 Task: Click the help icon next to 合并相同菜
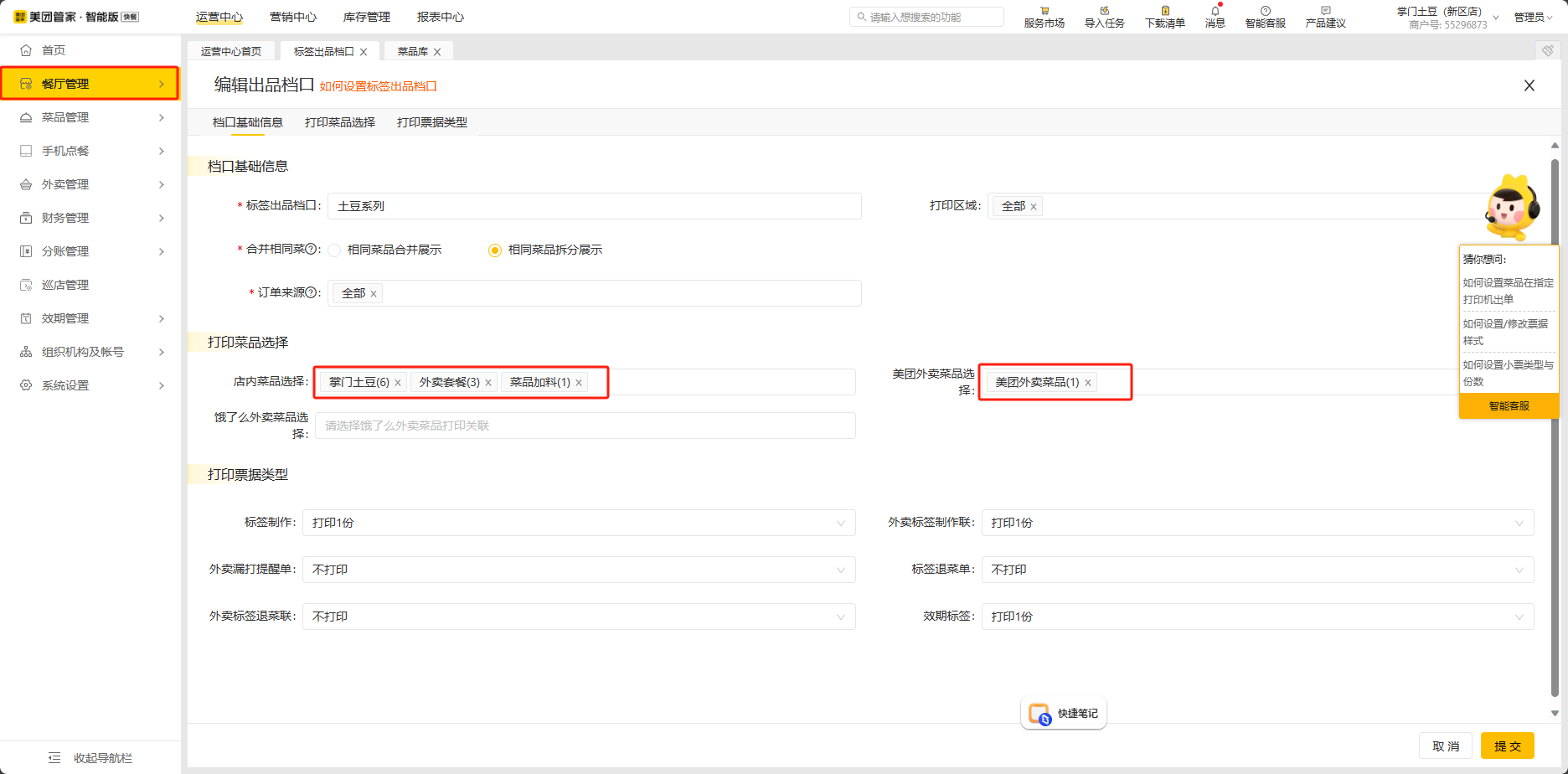[311, 249]
